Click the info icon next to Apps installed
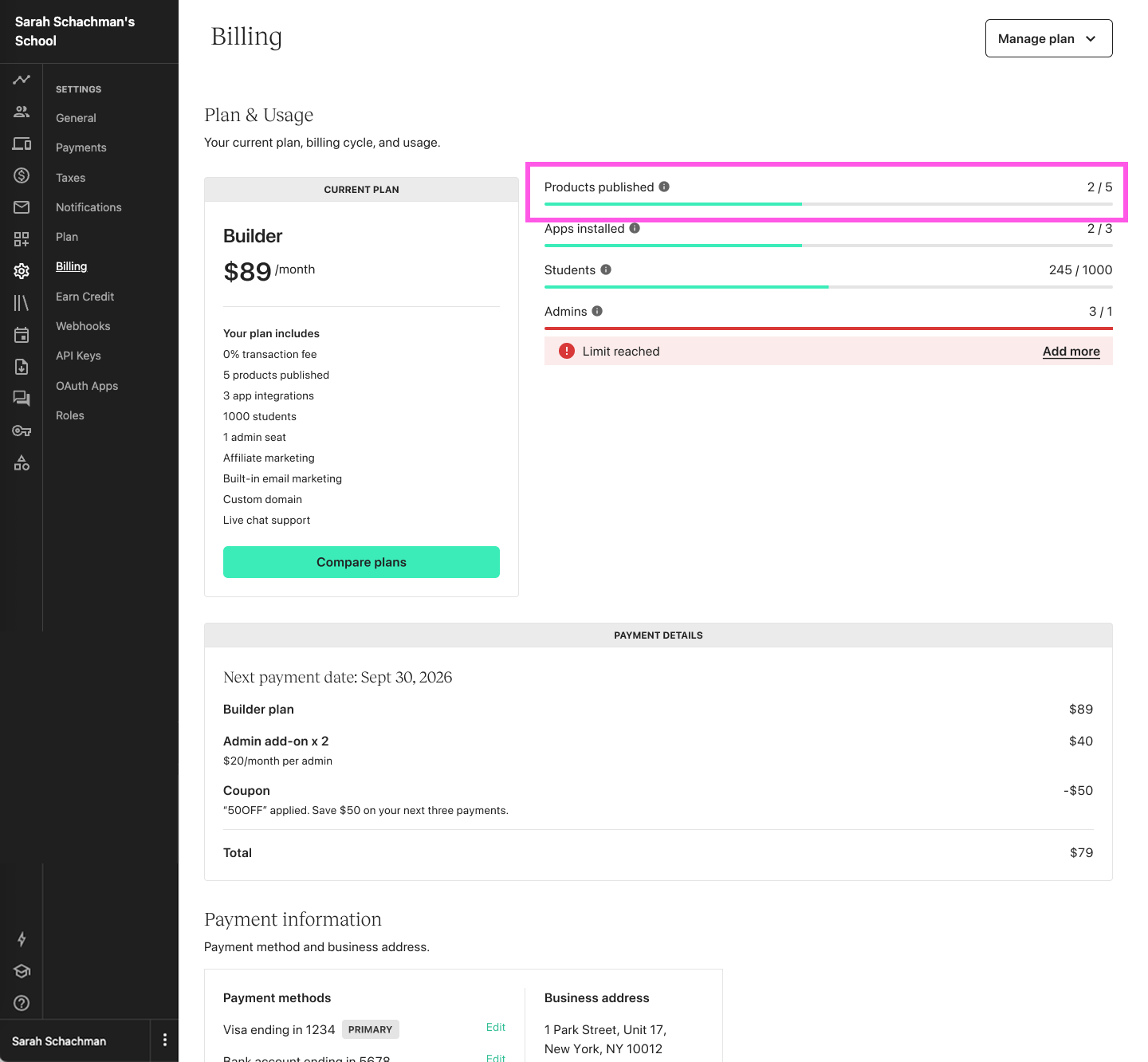Viewport: 1148px width, 1062px height. coord(635,228)
